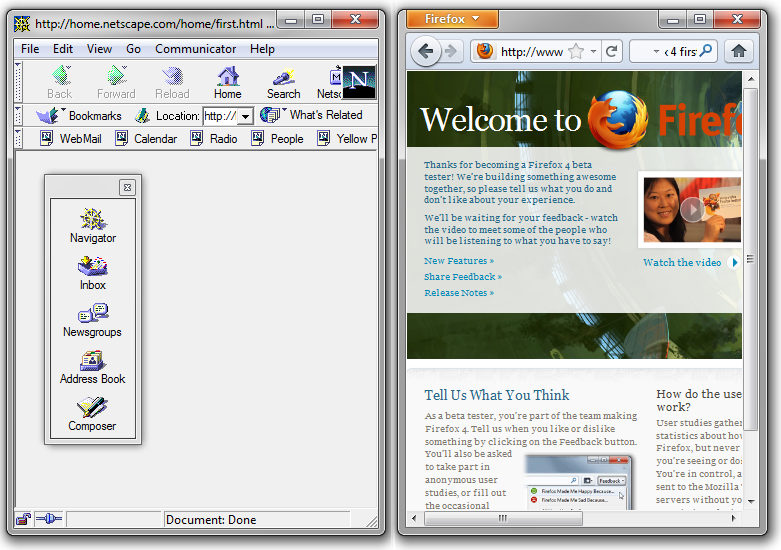Open Newsgroups in the component bar
Viewport: 781px width, 550px height.
tap(92, 319)
